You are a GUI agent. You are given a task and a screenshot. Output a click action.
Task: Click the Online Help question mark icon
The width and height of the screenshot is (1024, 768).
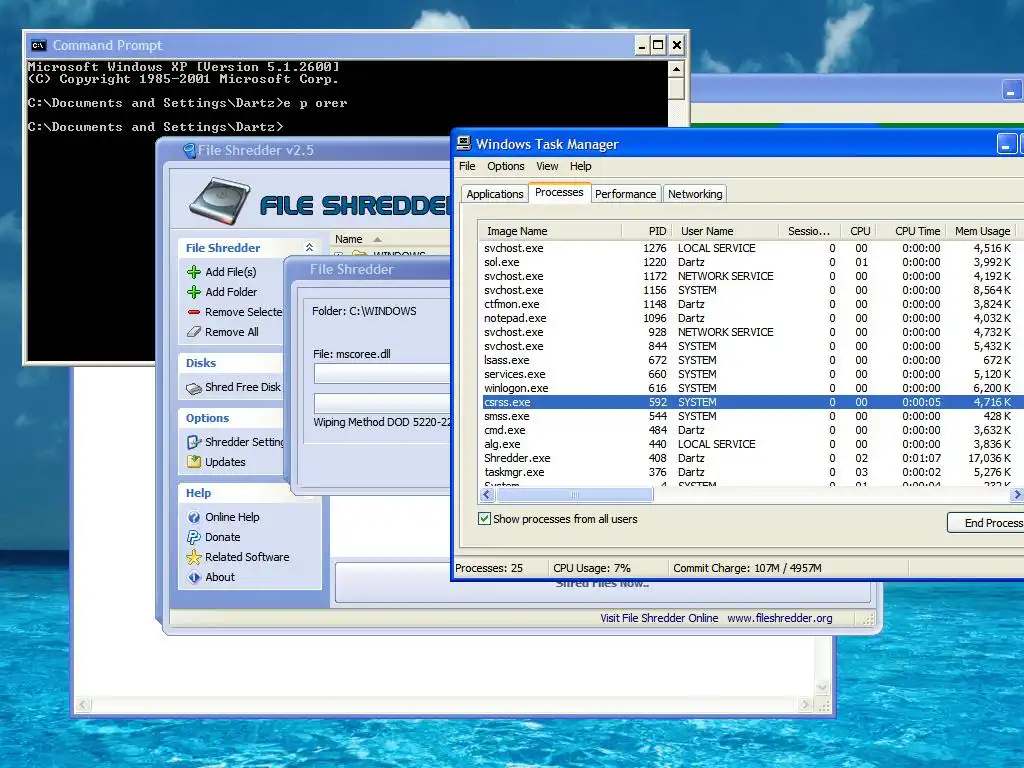point(193,517)
